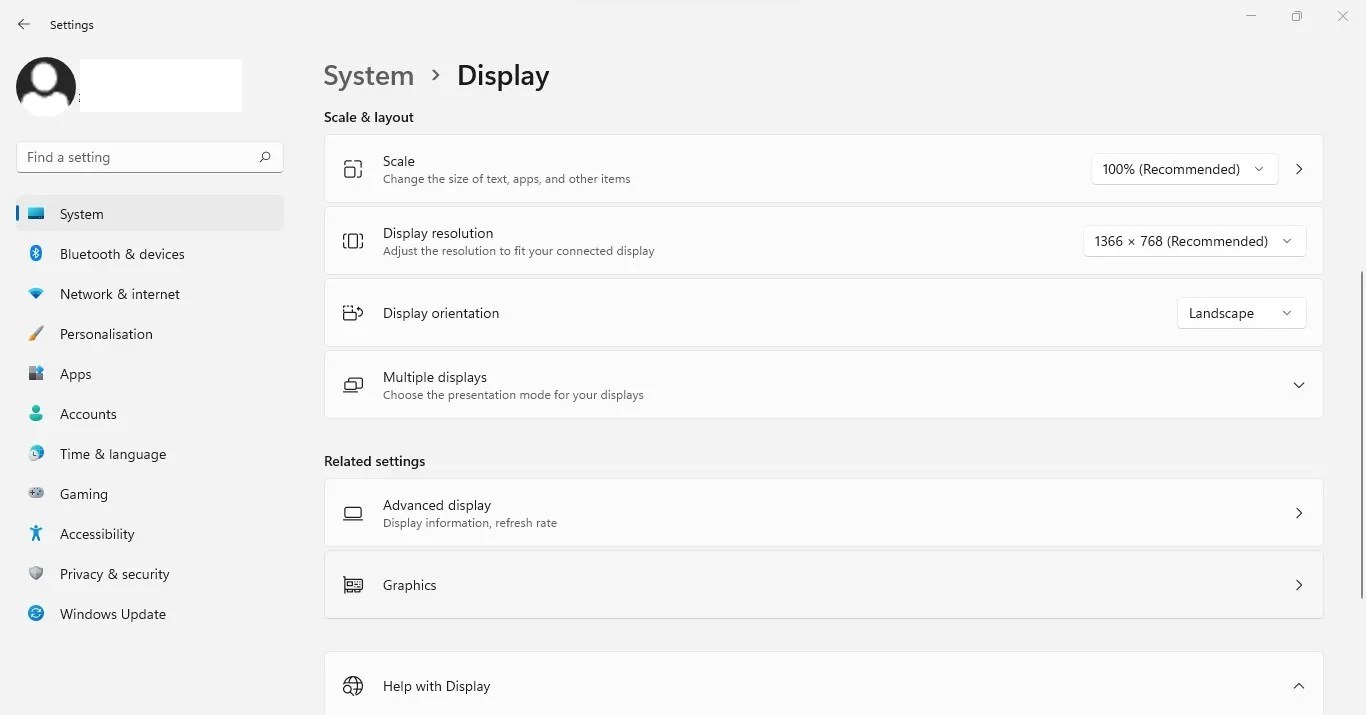1366x715 pixels.
Task: Select Time & language in the sidebar
Action: [112, 454]
